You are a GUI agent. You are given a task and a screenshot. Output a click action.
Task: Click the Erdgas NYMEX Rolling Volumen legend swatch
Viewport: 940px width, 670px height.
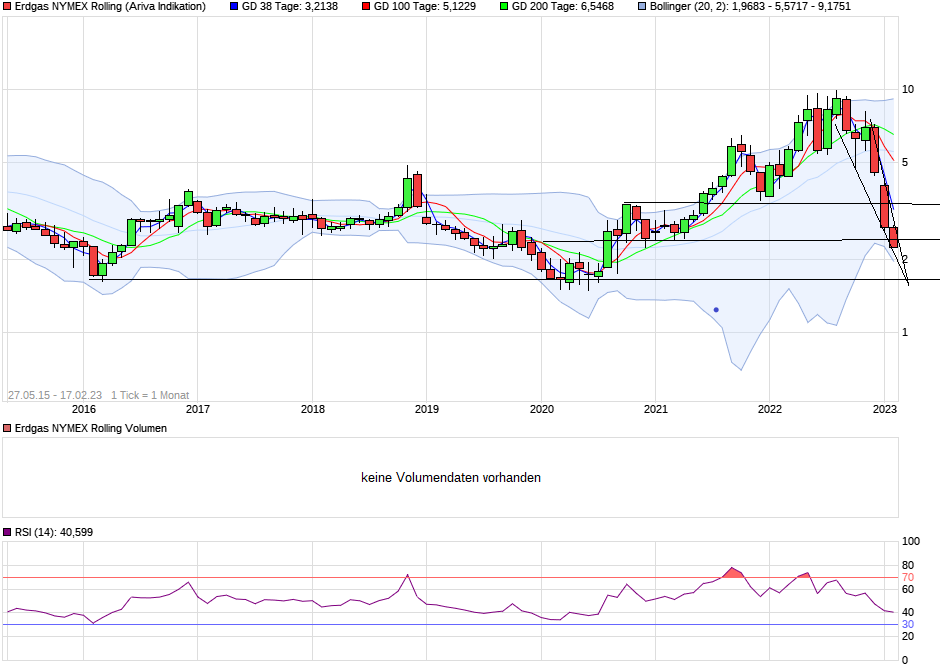point(7,428)
